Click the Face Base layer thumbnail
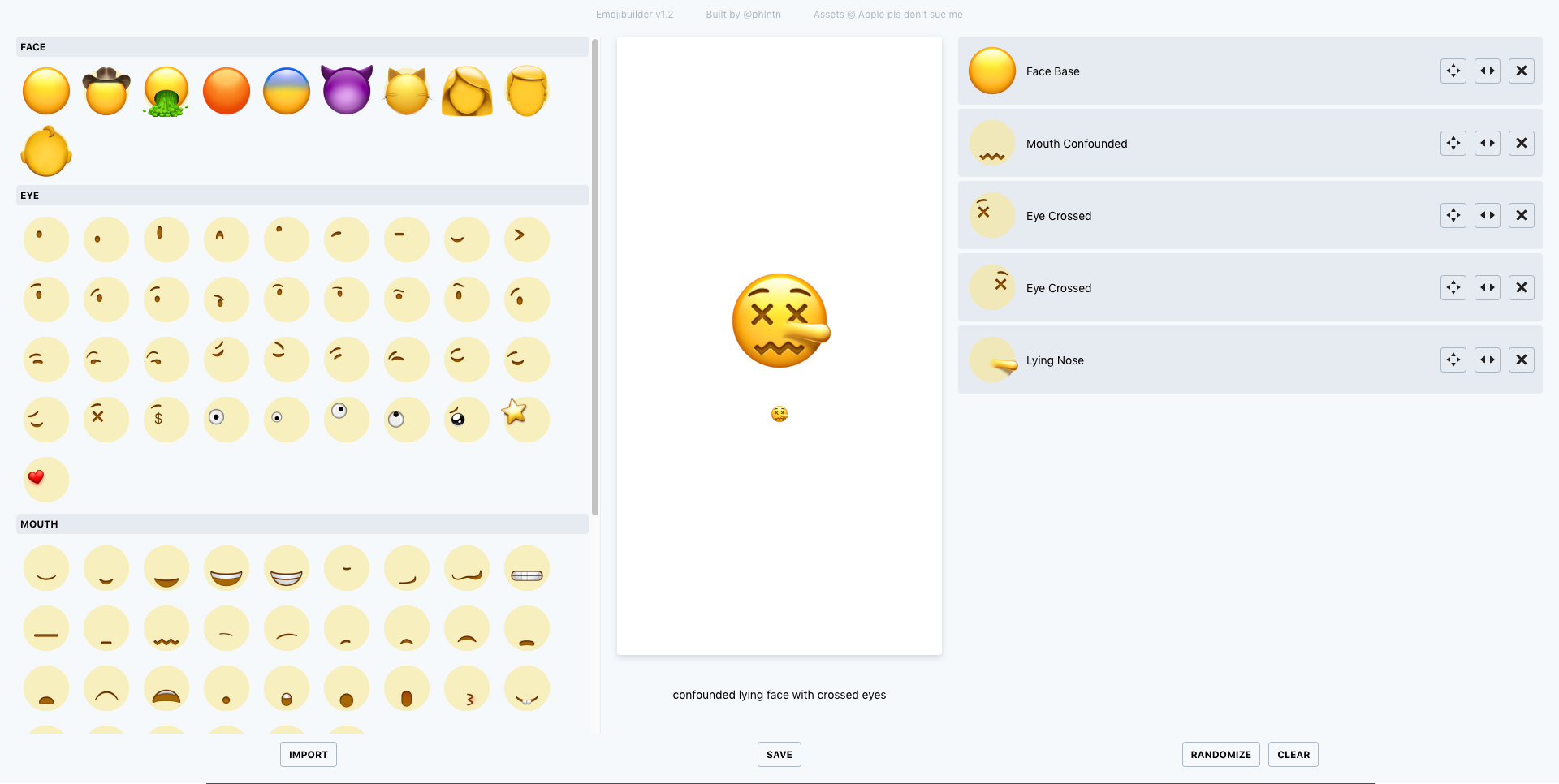This screenshot has height=784, width=1559. tap(992, 71)
